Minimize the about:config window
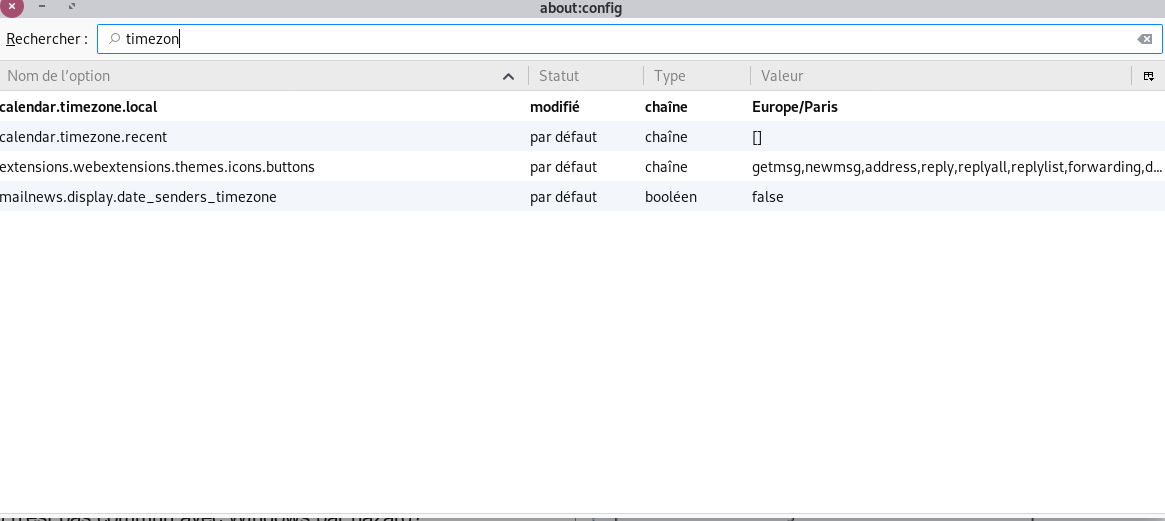This screenshot has width=1165, height=521. (42, 7)
